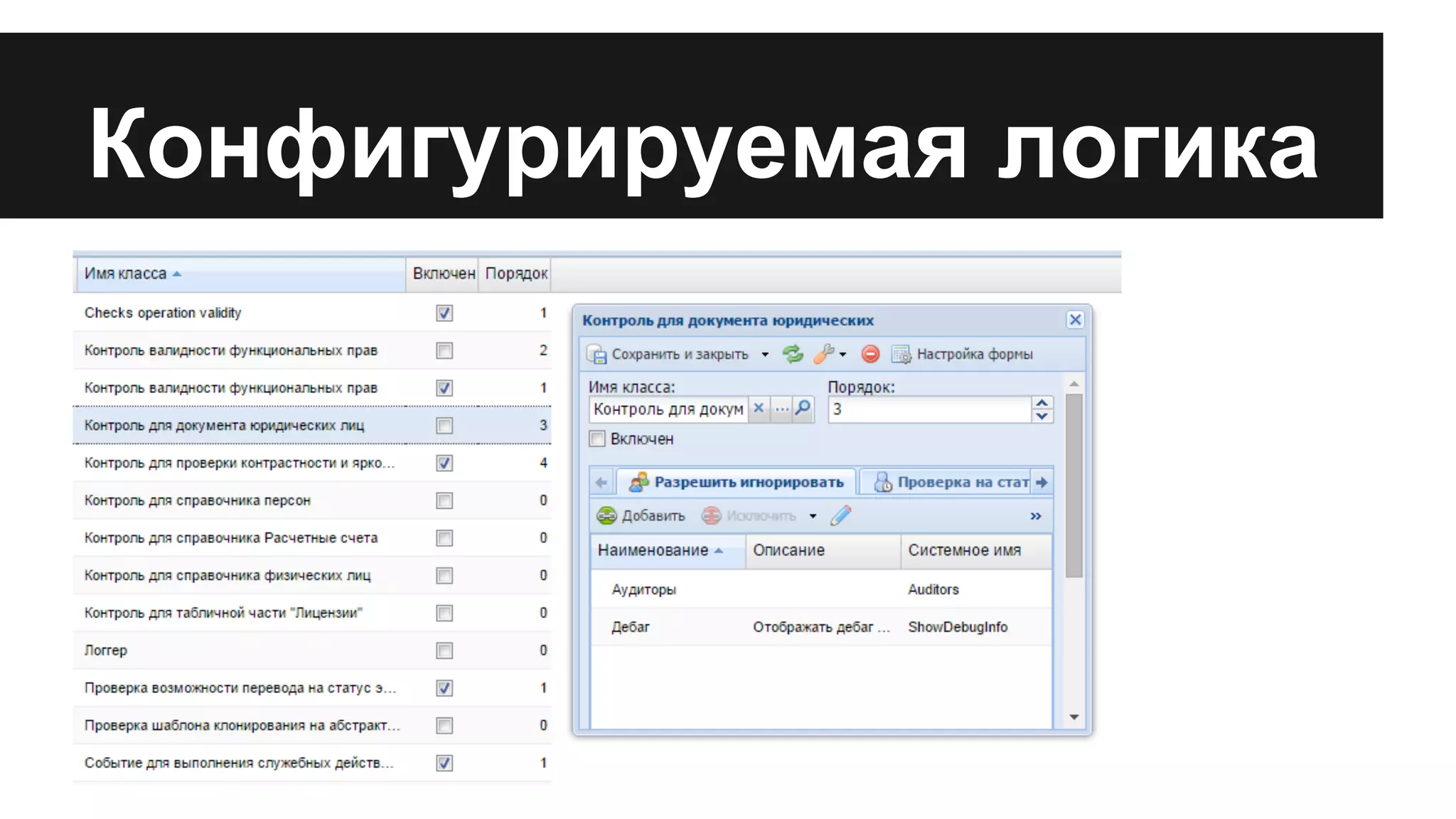Check Контроль для справочника персон checkbox
Screen dimensions: 1456x819
(x=444, y=500)
